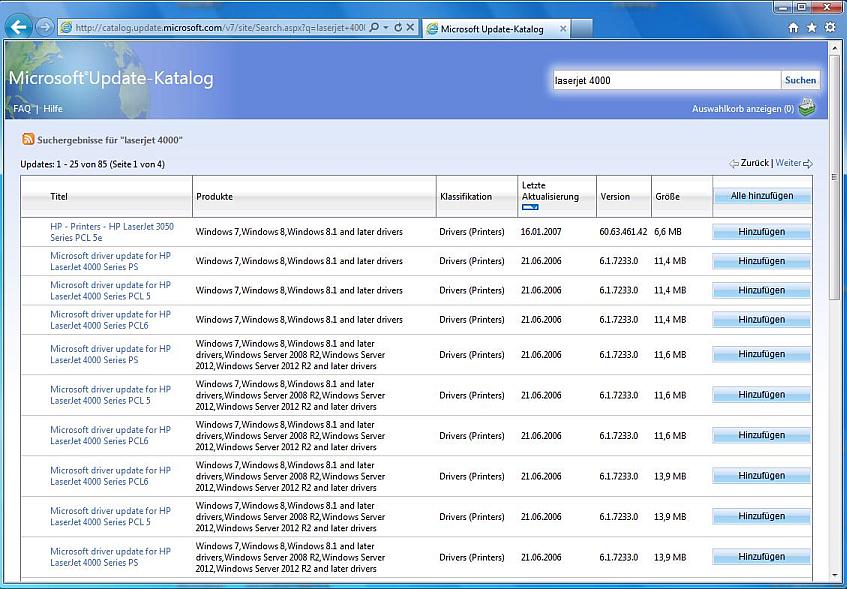This screenshot has height=589, width=847.
Task: Open HP LaserJet 3050 Series PCL 5e link
Action: tap(112, 232)
